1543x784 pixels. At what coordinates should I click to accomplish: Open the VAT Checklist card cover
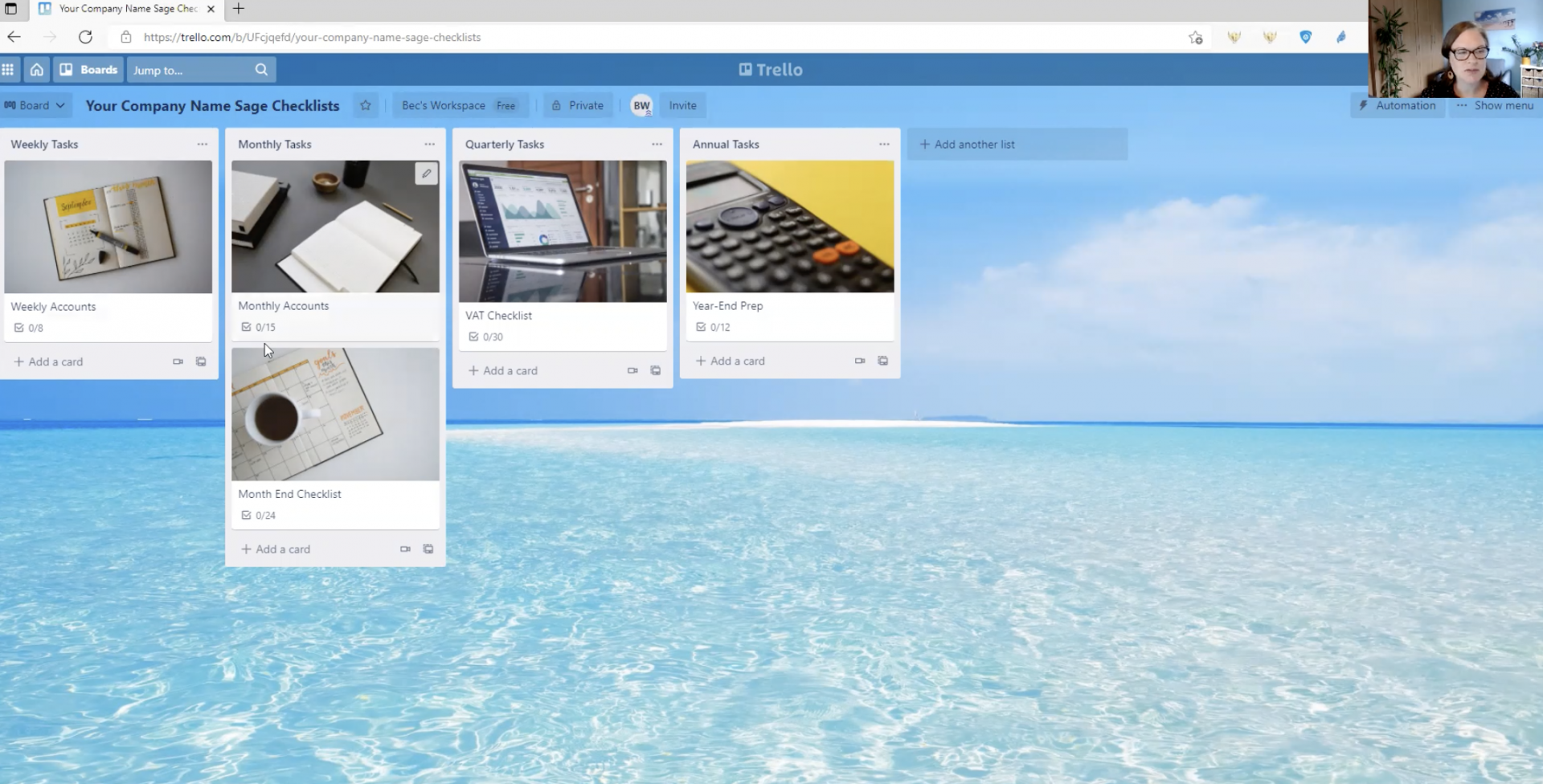tap(563, 231)
